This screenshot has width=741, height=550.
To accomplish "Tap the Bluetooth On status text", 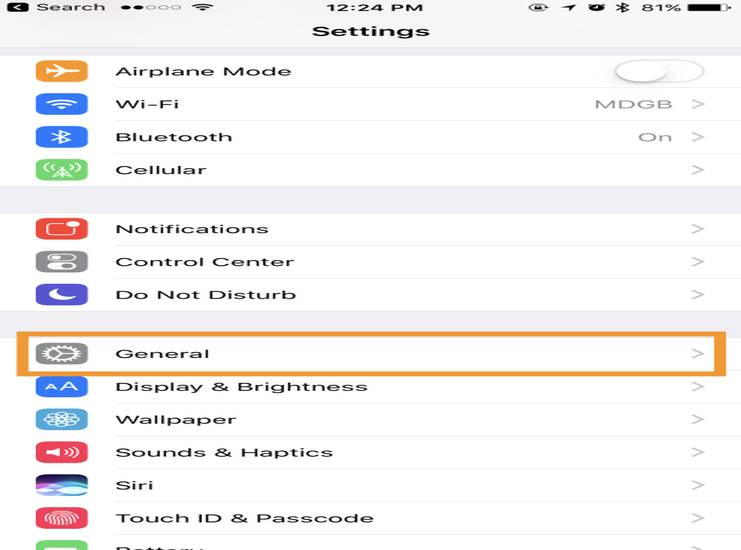I will point(655,137).
